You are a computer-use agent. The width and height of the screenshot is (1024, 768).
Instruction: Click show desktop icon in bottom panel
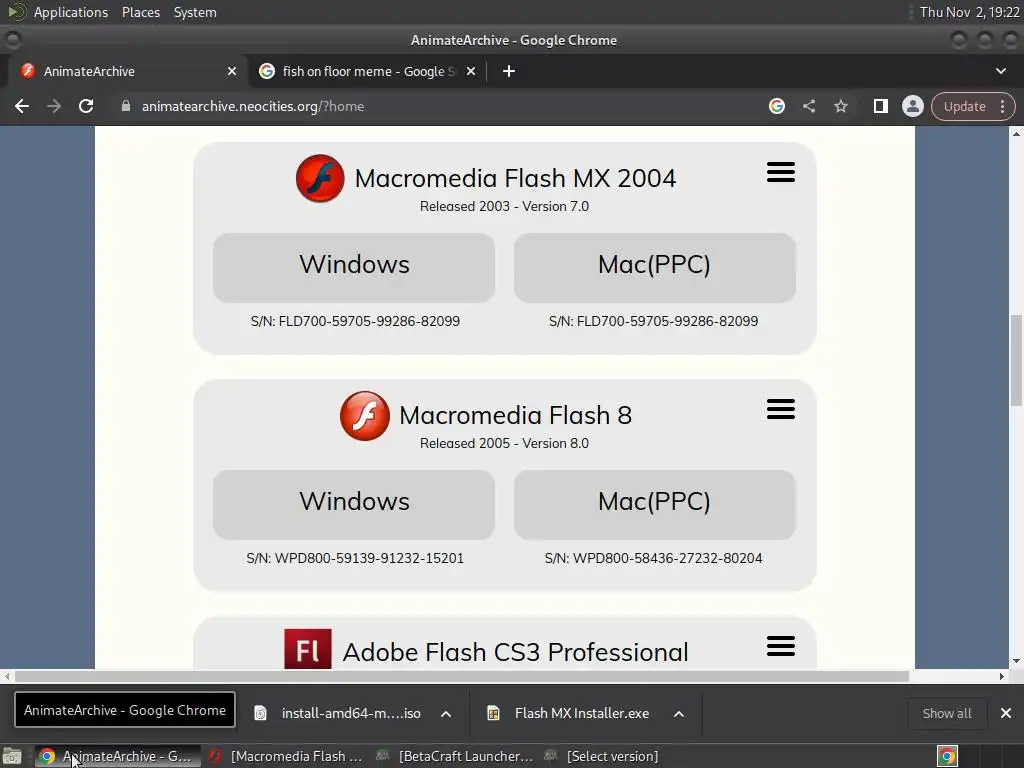pyautogui.click(x=12, y=756)
